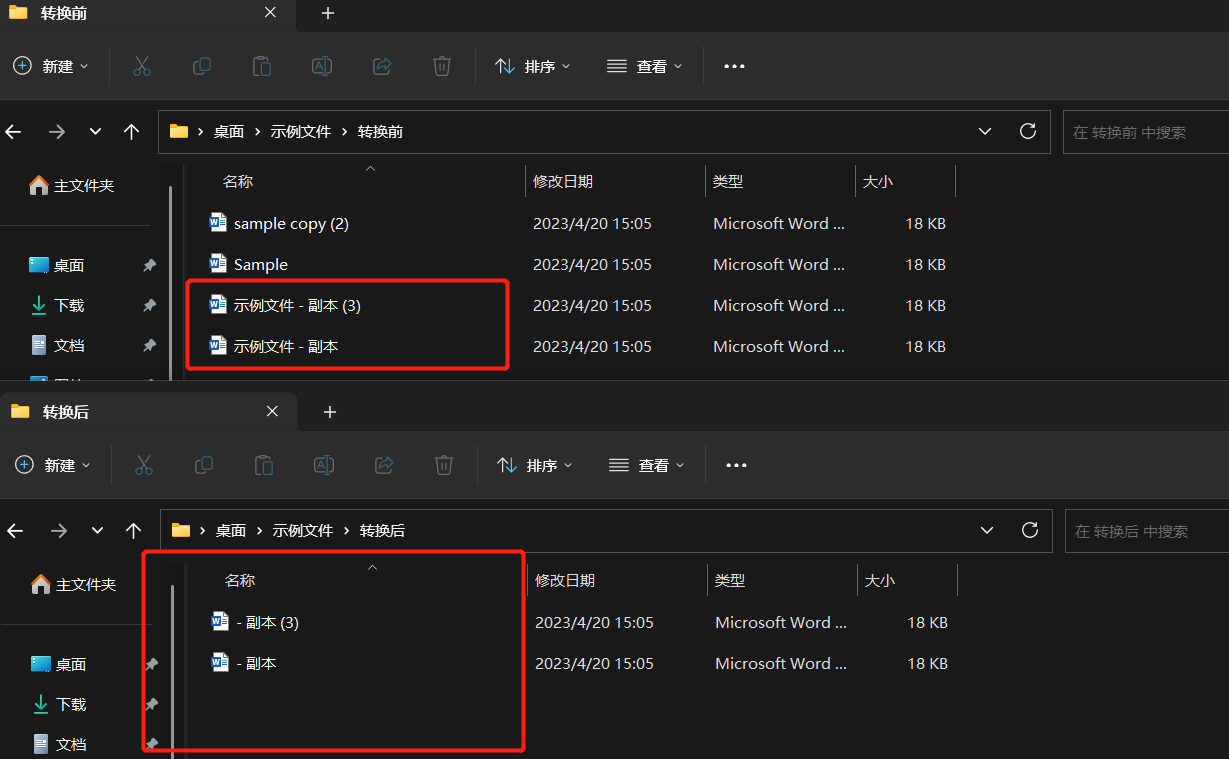This screenshot has width=1229, height=759.
Task: Open the 排序 dropdown in 转换前 window
Action: coord(533,66)
